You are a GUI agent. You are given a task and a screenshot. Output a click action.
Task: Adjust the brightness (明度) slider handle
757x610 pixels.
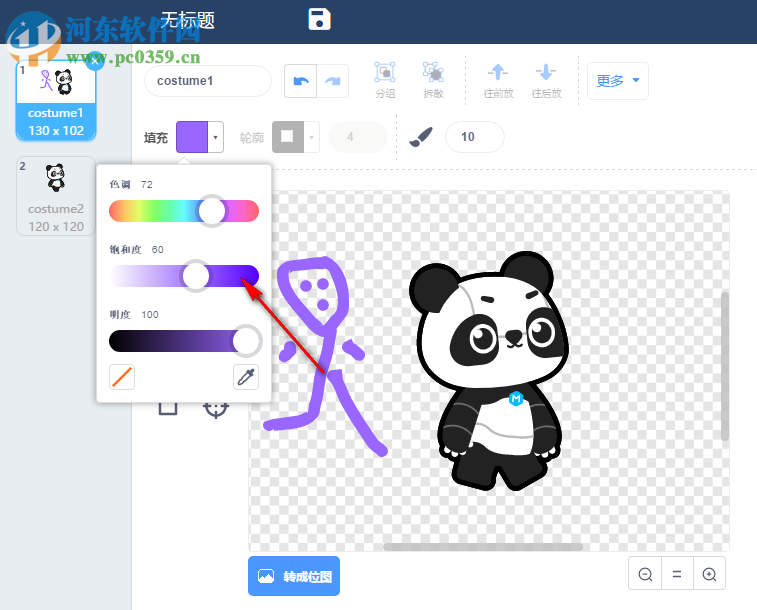(247, 341)
